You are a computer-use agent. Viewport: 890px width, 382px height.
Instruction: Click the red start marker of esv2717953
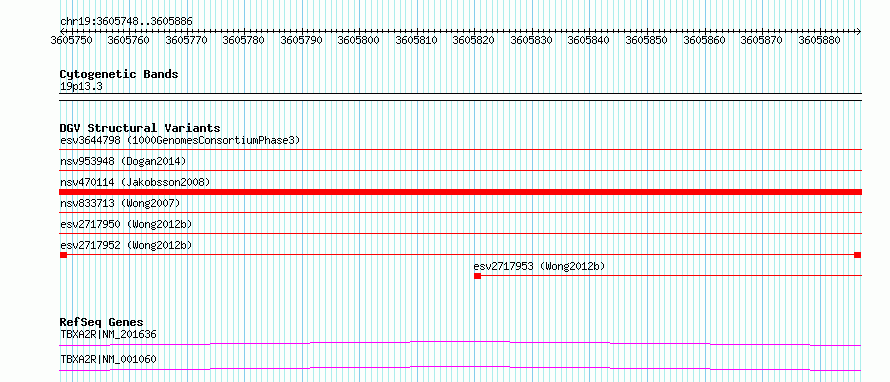pyautogui.click(x=477, y=276)
